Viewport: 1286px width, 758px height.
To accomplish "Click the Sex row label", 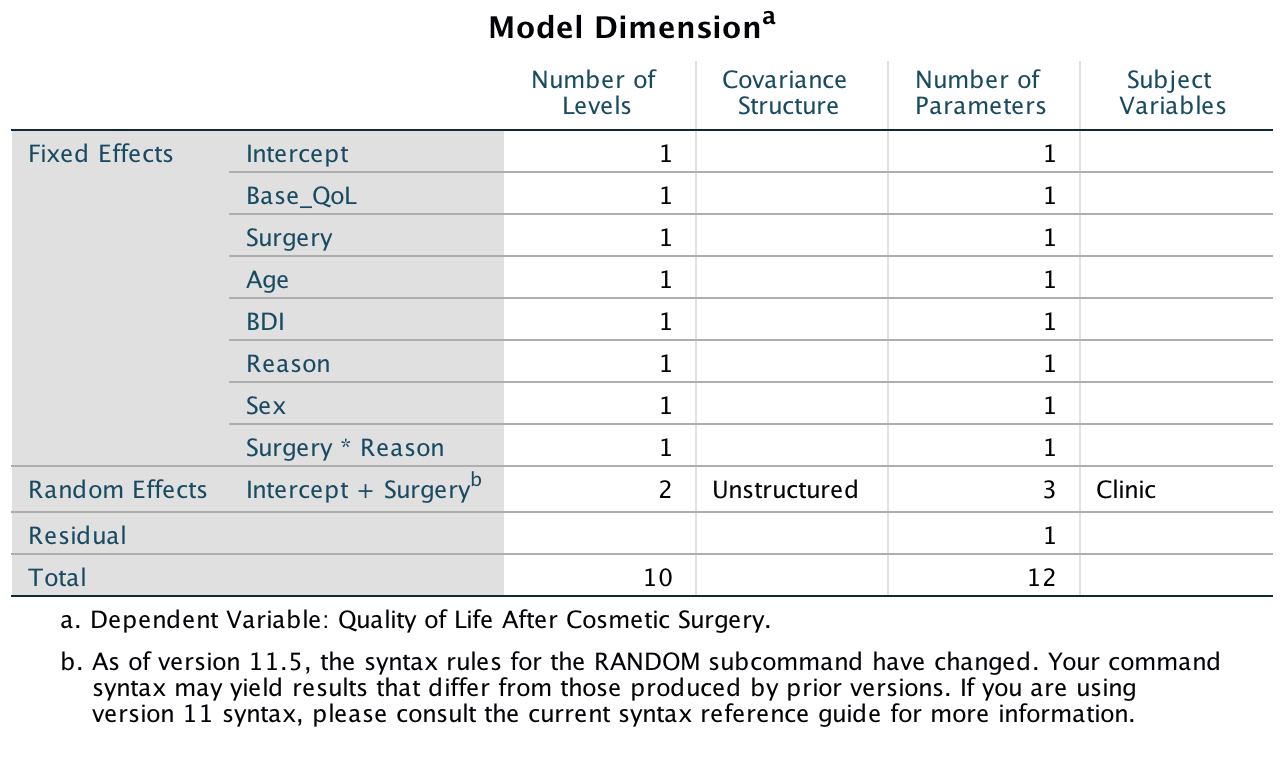I will [266, 406].
